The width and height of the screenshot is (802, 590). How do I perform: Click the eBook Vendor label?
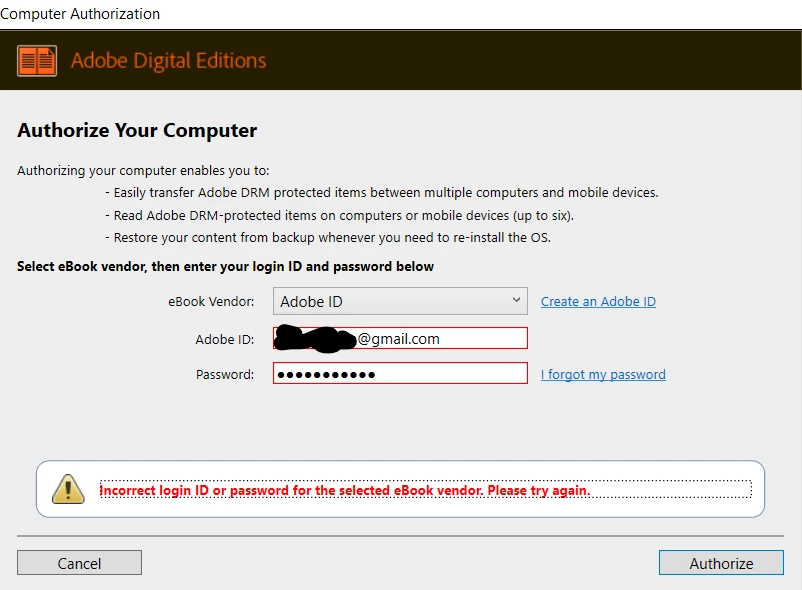coord(211,302)
